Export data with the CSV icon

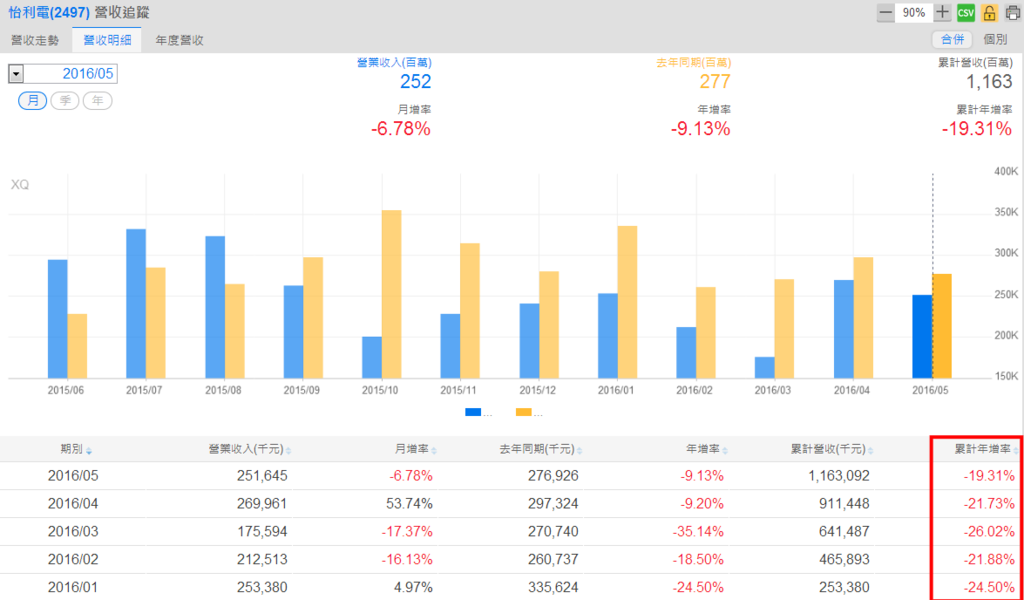pos(966,12)
